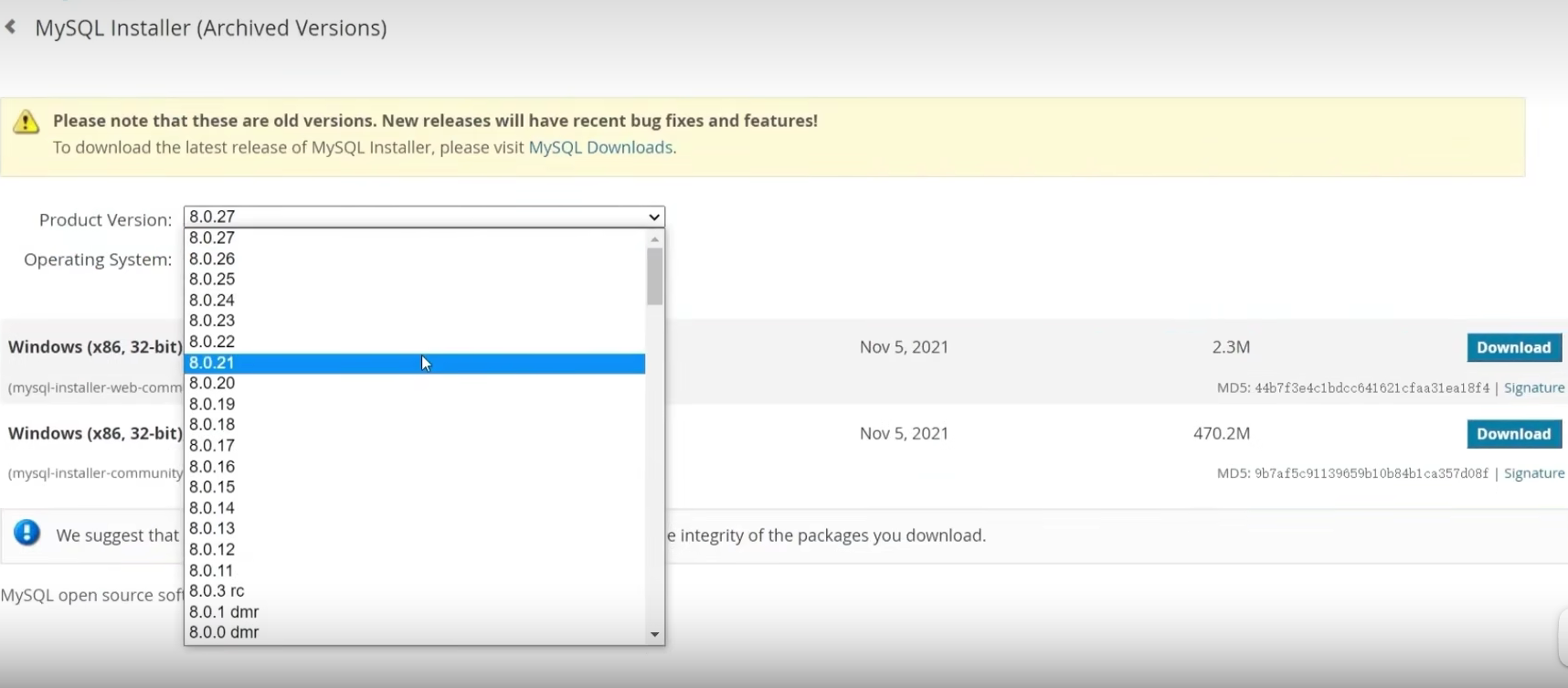1568x688 pixels.
Task: Open Signature link for the 470.2M installer
Action: [x=1534, y=473]
